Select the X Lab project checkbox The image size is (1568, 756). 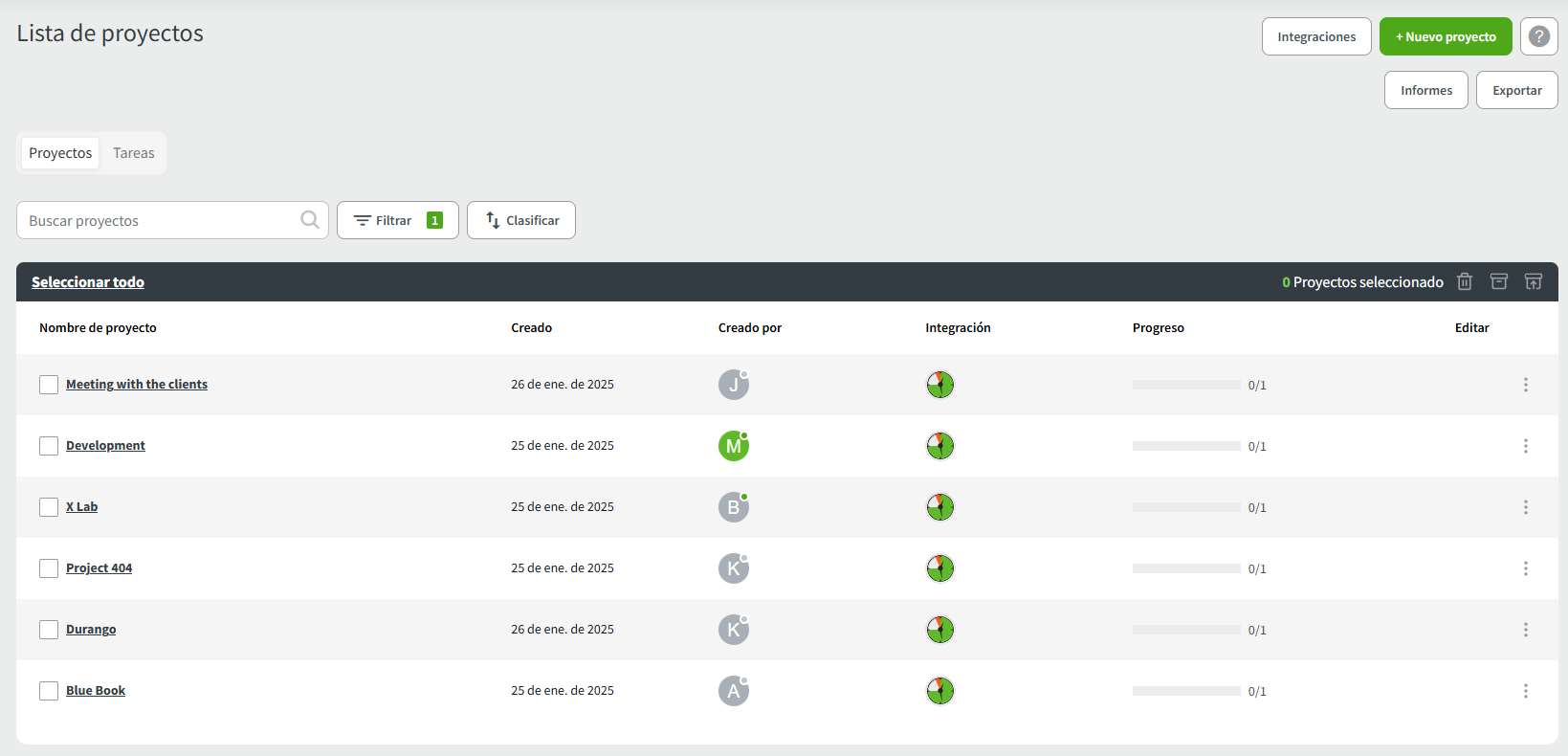(x=49, y=507)
